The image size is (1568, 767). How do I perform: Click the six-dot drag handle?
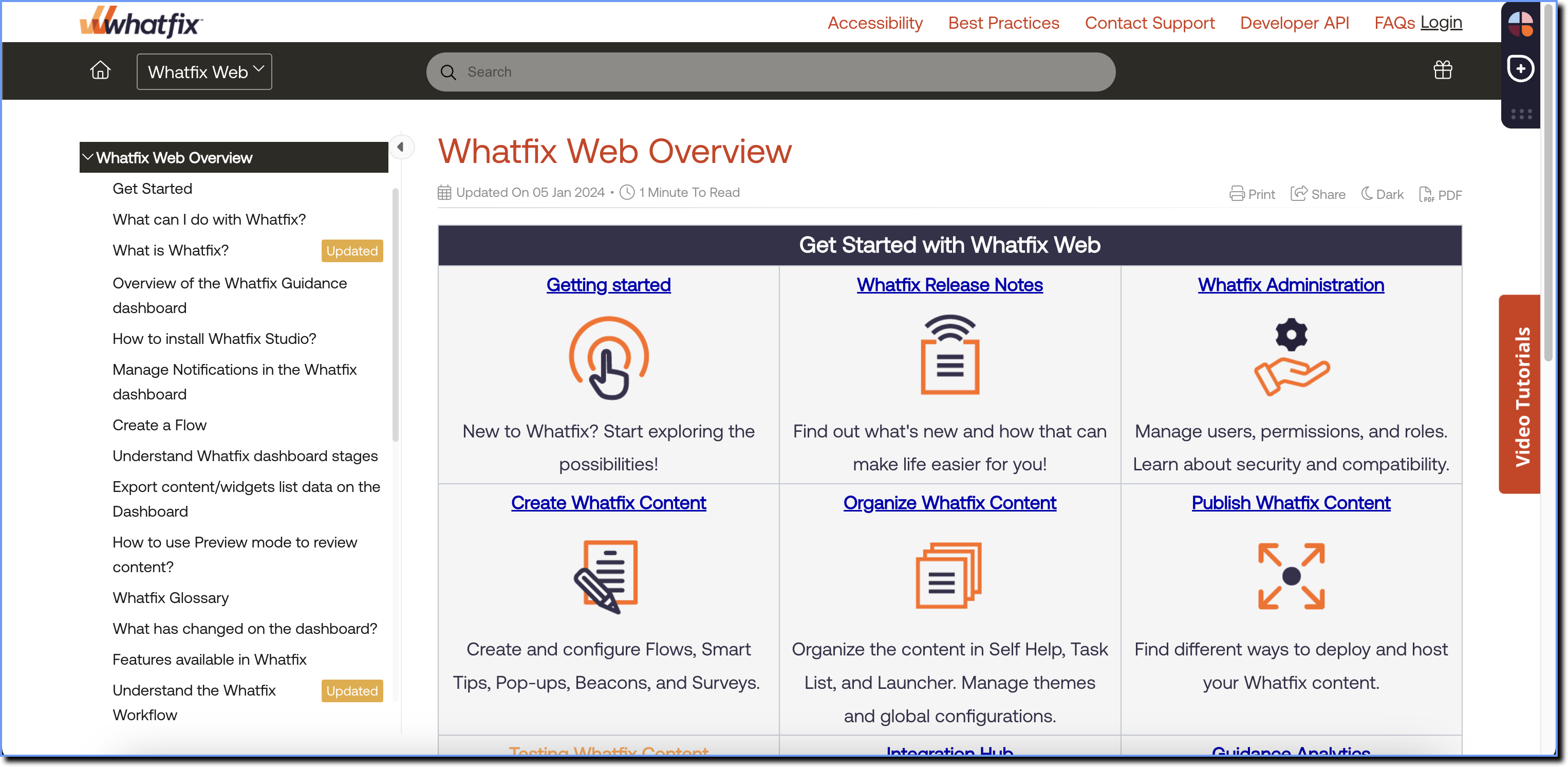pos(1521,114)
